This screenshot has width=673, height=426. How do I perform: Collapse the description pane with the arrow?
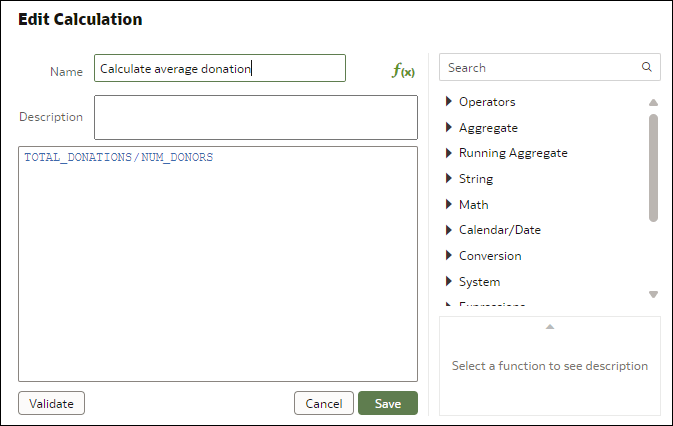coord(550,327)
